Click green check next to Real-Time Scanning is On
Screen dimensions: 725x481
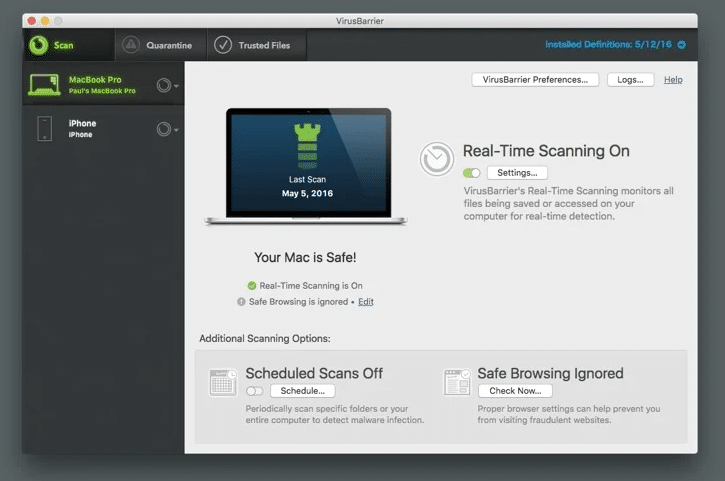coord(252,286)
